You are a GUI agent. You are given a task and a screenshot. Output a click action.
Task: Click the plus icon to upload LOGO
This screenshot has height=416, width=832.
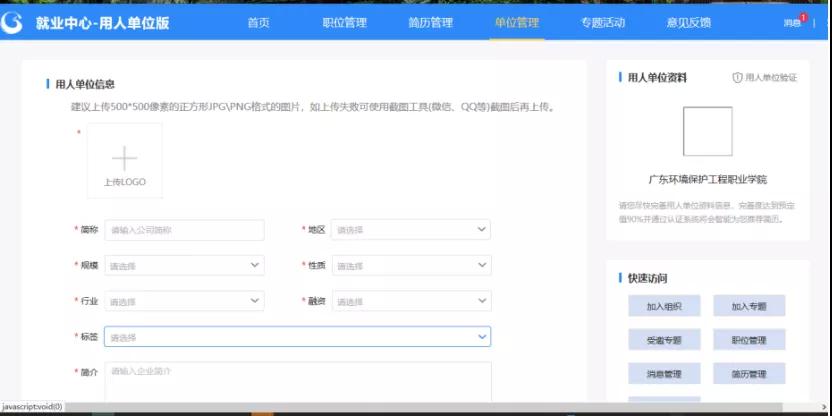[124, 158]
